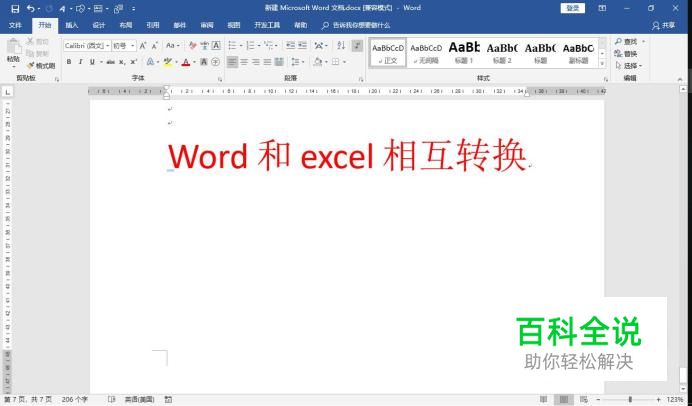Justify the paragraph text

pyautogui.click(x=267, y=62)
